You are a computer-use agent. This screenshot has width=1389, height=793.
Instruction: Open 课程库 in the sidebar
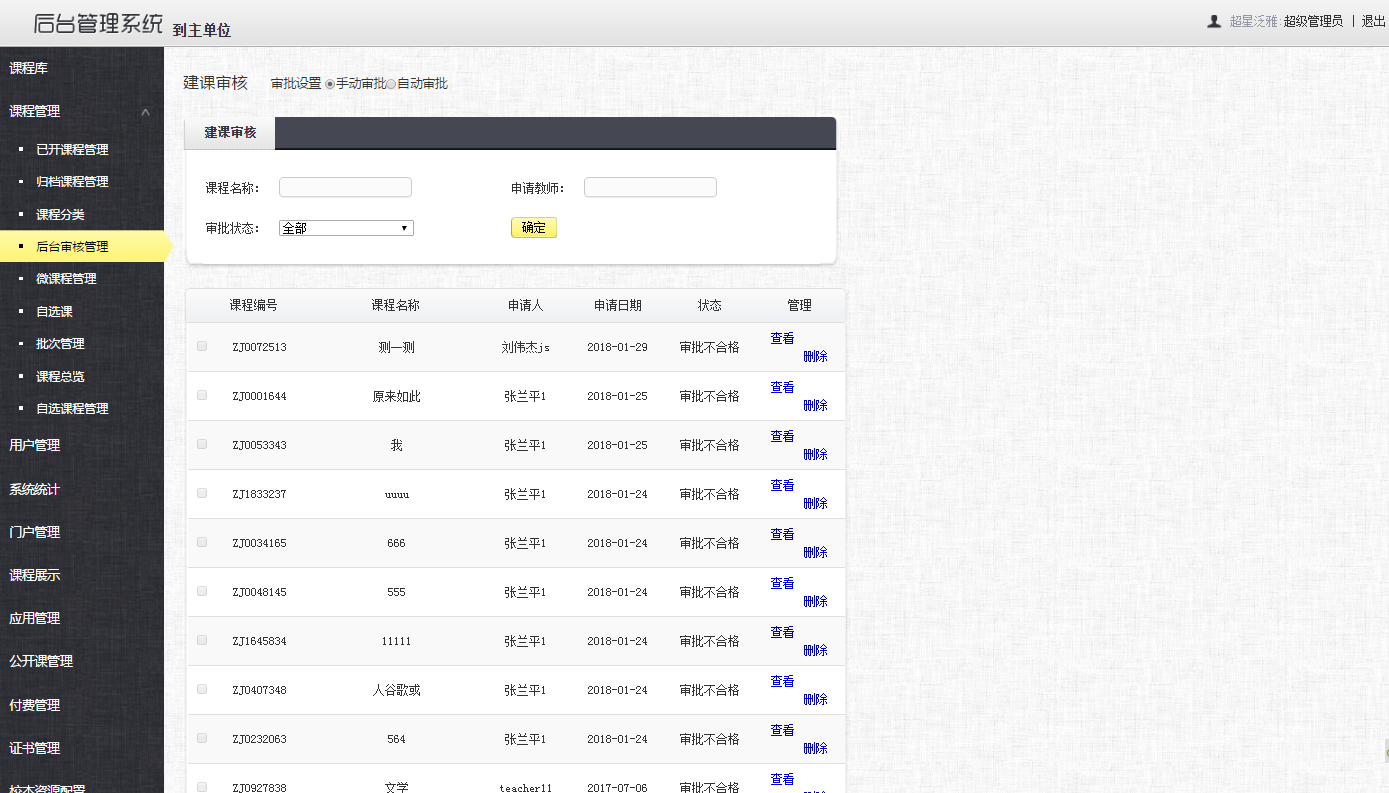click(29, 69)
